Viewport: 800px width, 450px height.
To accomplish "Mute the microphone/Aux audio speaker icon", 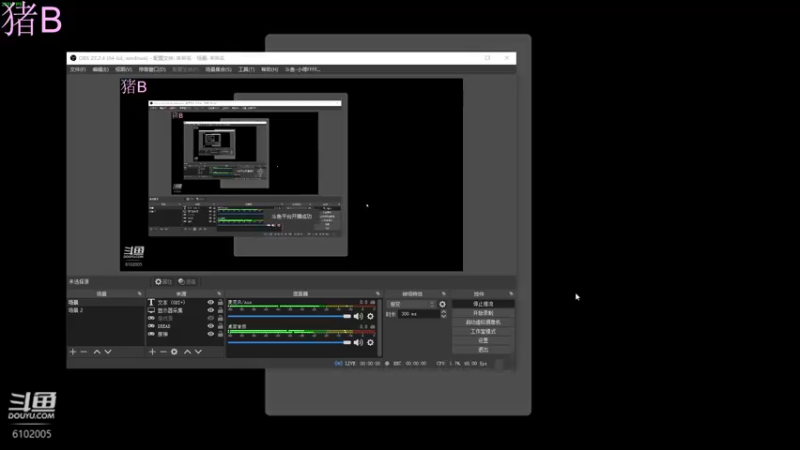I will [358, 316].
